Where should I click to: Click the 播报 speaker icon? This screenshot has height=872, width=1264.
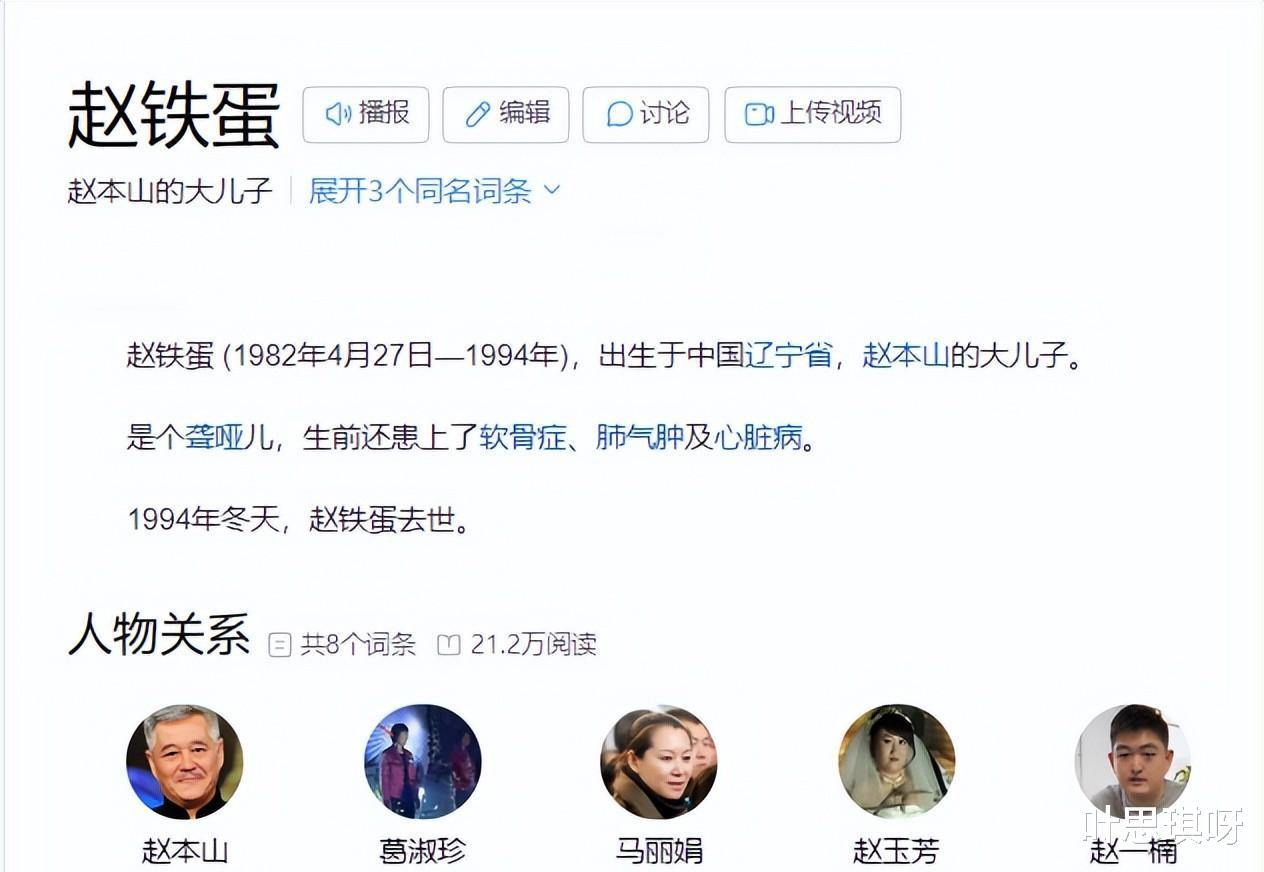pyautogui.click(x=337, y=114)
